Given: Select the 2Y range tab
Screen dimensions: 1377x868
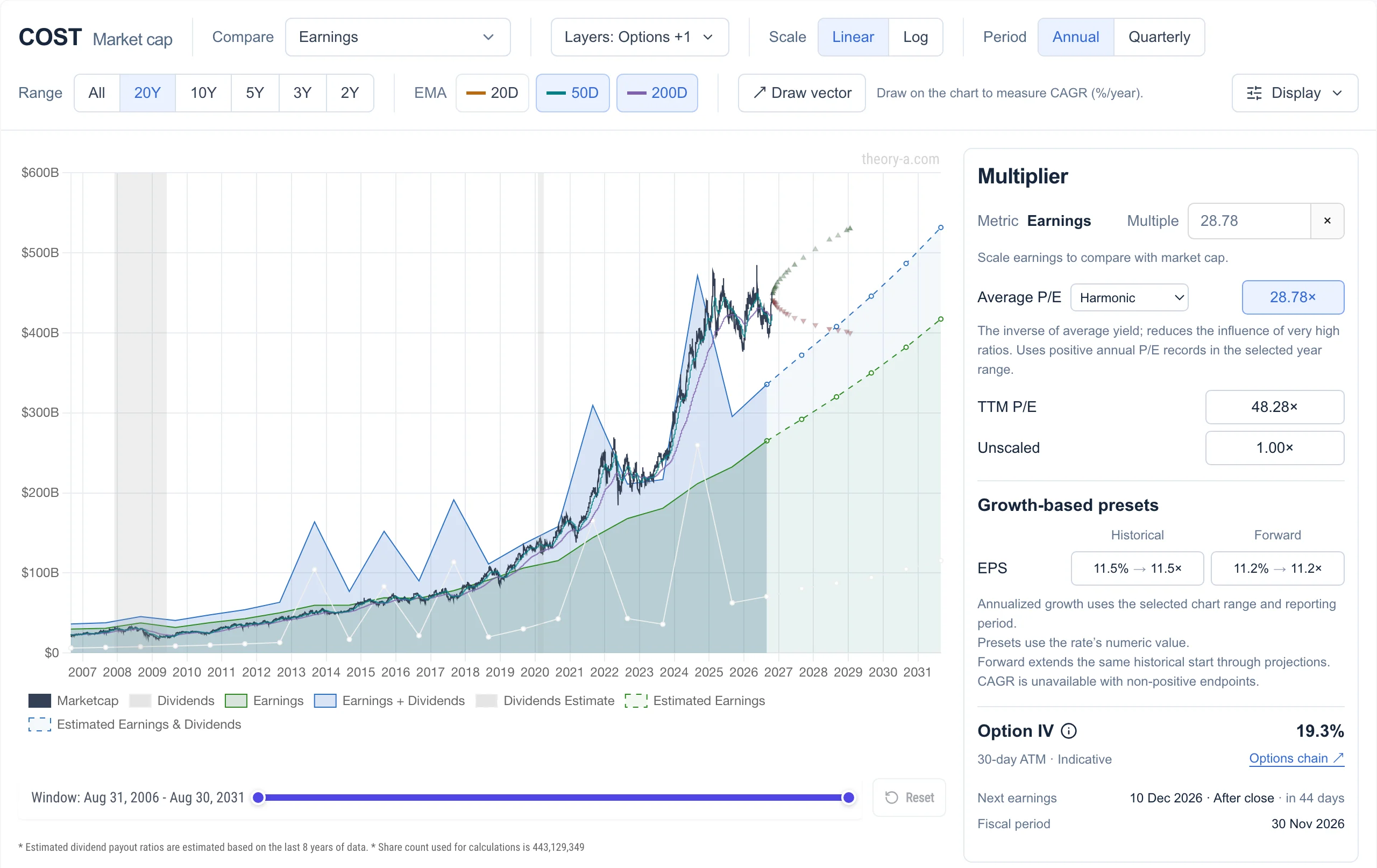Looking at the screenshot, I should click(350, 93).
